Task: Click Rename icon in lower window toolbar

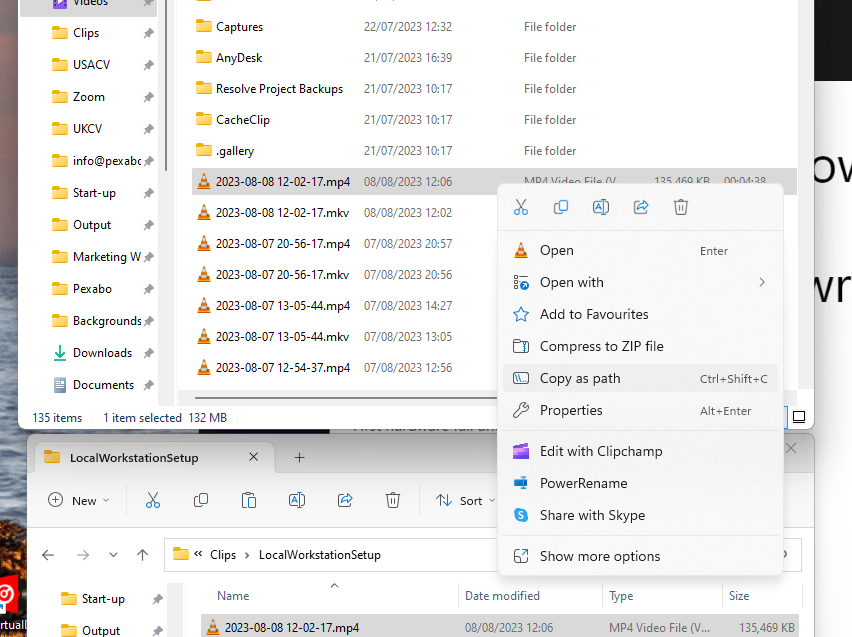Action: 297,501
